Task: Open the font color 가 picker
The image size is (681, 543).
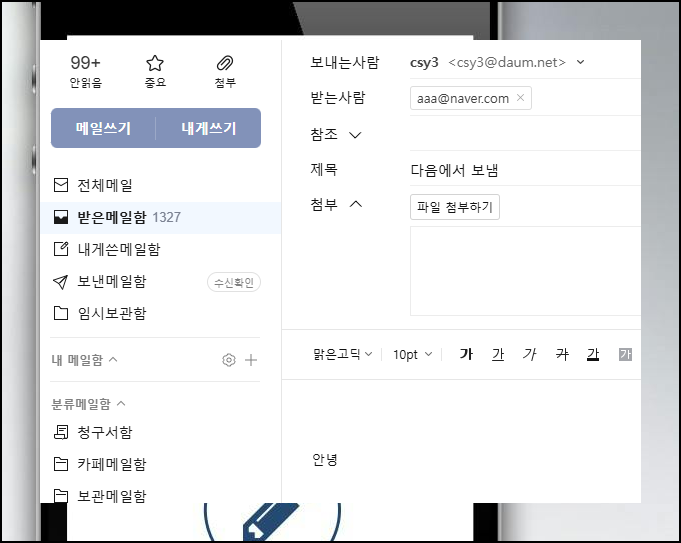Action: click(593, 354)
